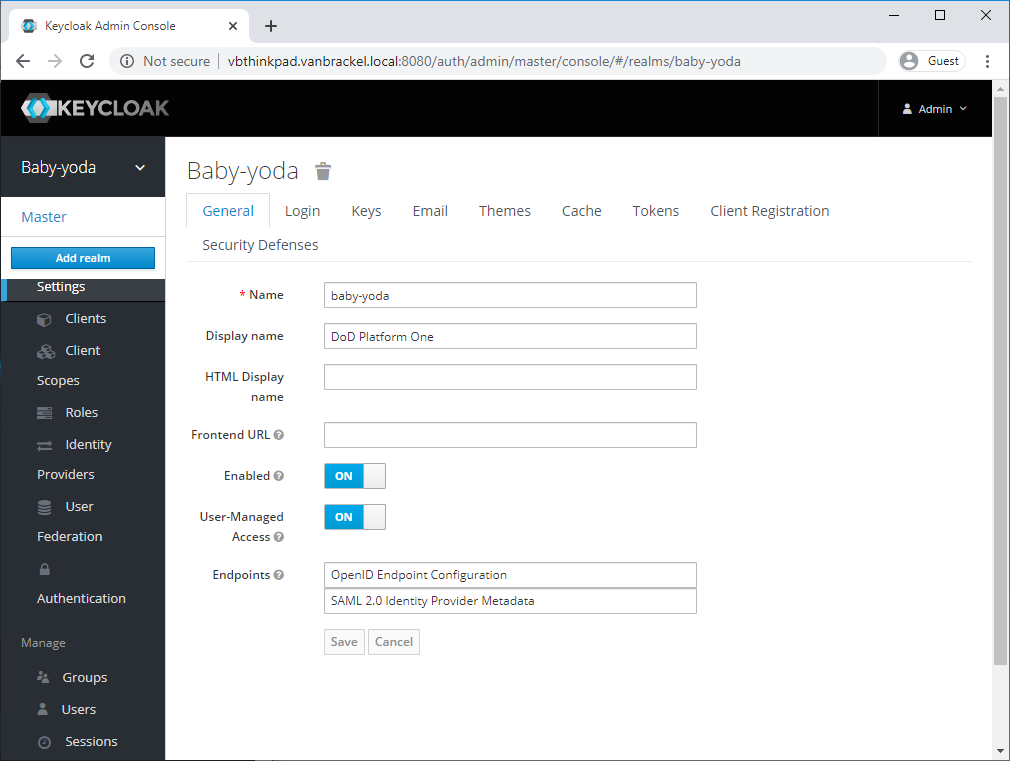The image size is (1010, 761).
Task: Click the Roles list icon in sidebar
Action: pos(44,413)
